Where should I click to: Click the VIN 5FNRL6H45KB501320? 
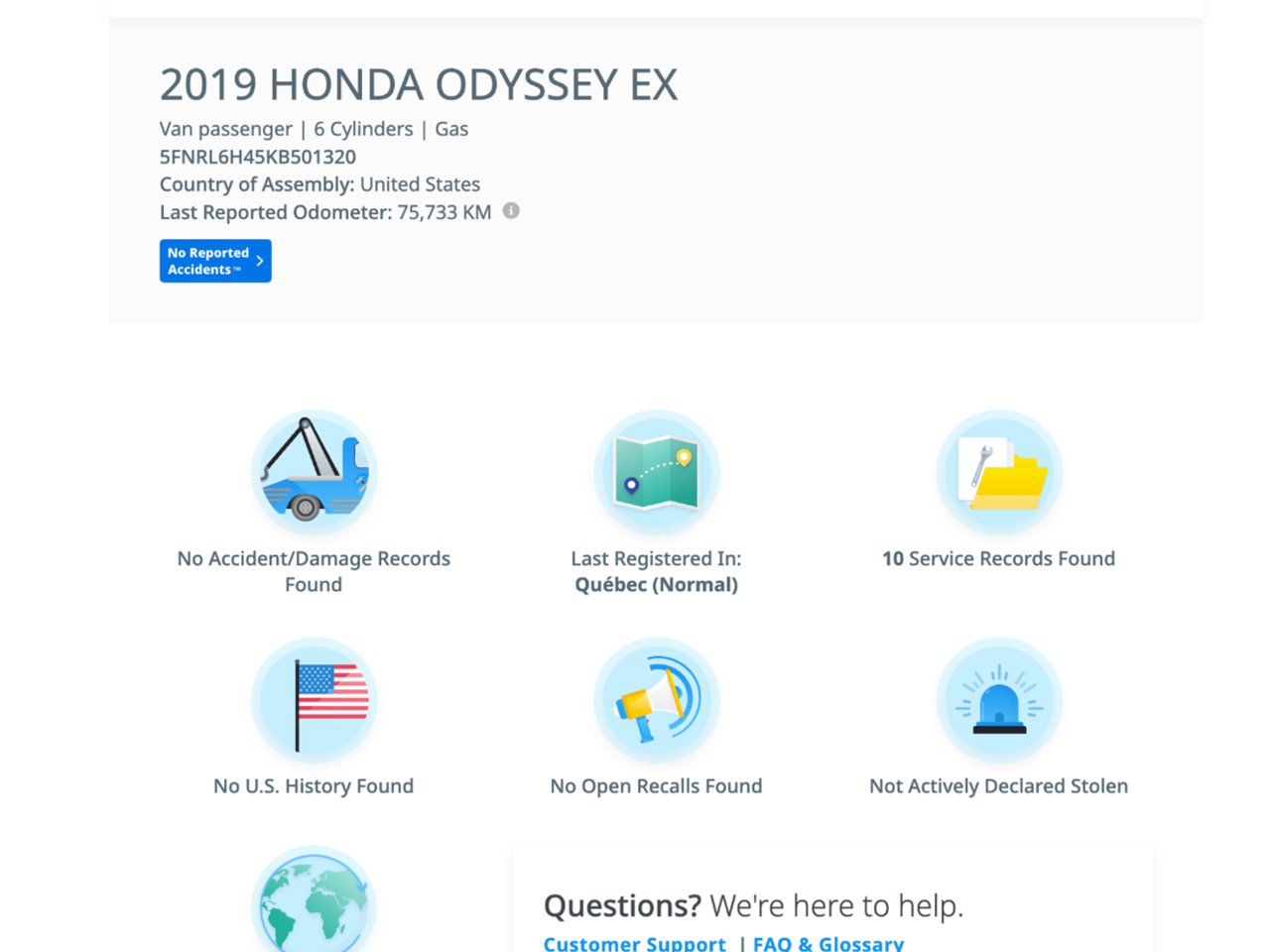258,157
